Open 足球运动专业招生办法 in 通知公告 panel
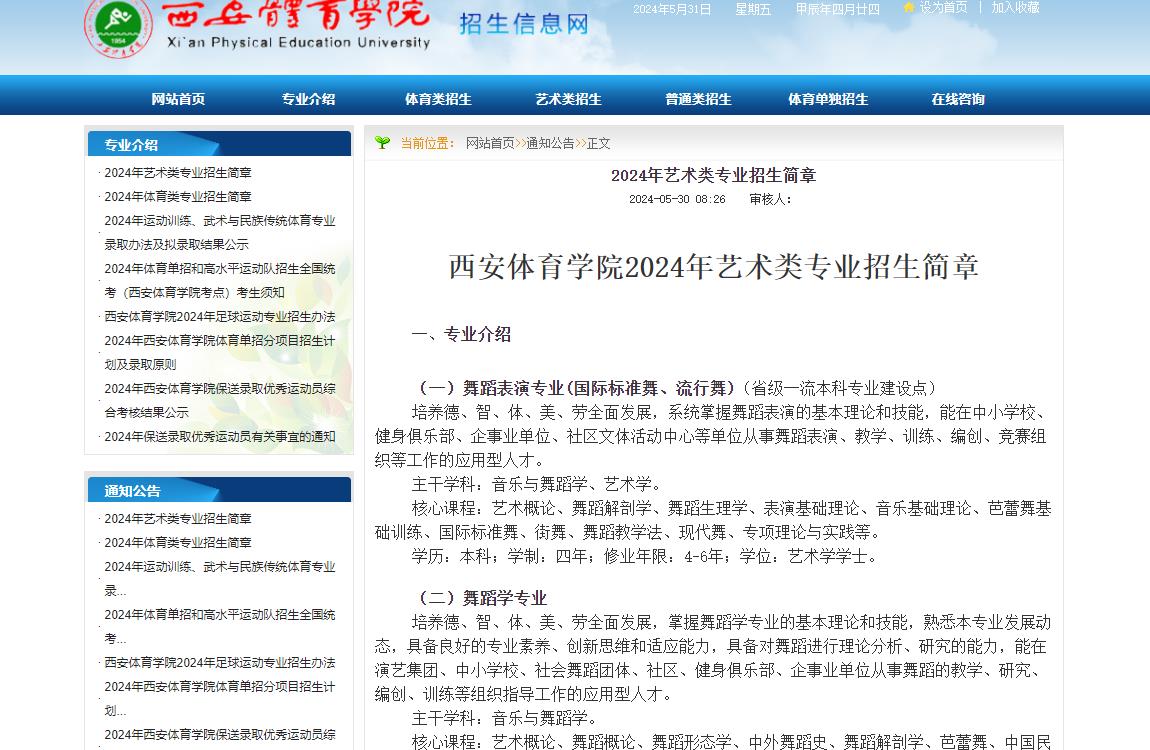 [x=219, y=663]
